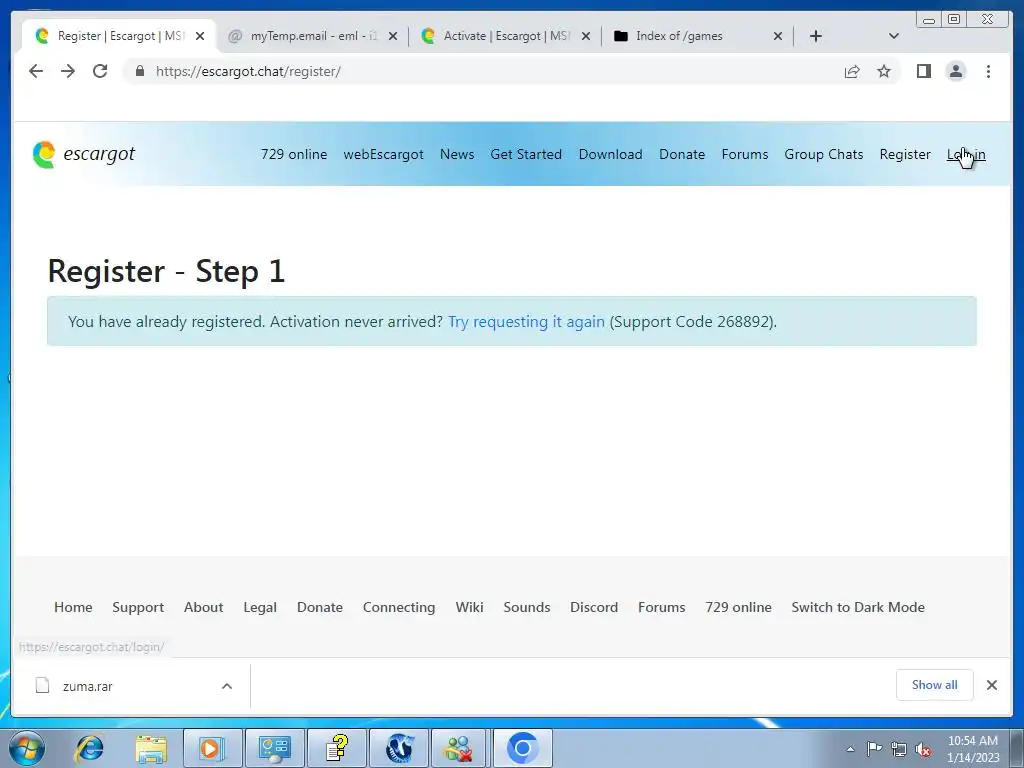Image resolution: width=1024 pixels, height=768 pixels.
Task: Switch to the Index of /games tab
Action: [696, 36]
